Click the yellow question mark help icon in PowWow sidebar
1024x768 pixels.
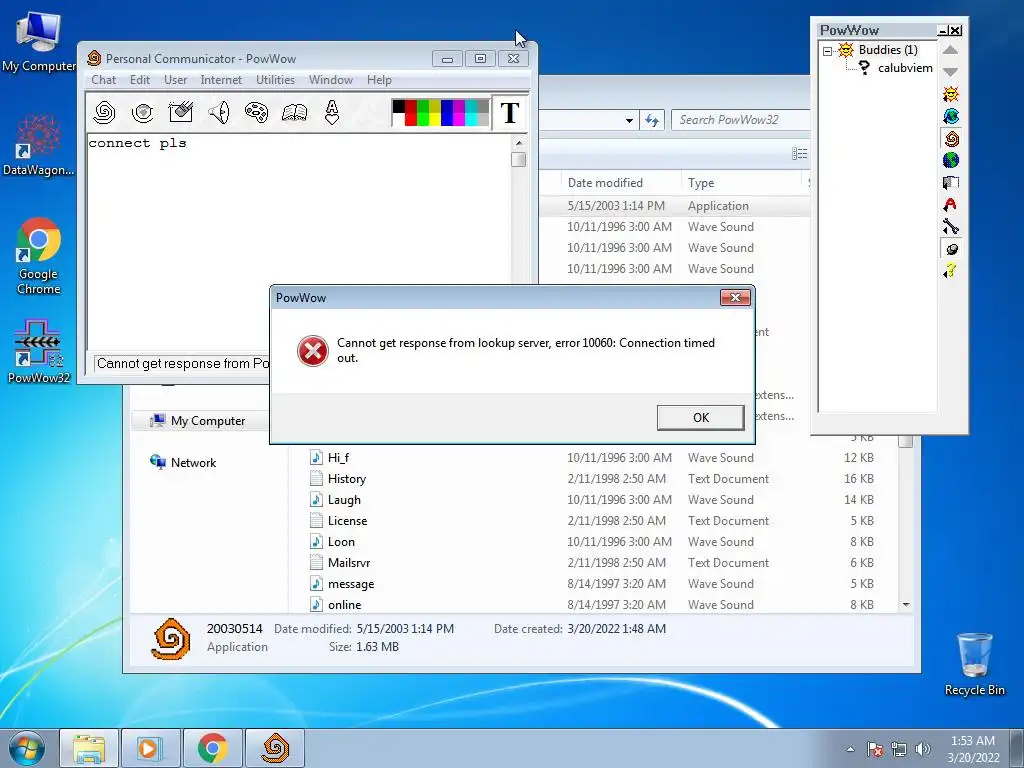951,270
